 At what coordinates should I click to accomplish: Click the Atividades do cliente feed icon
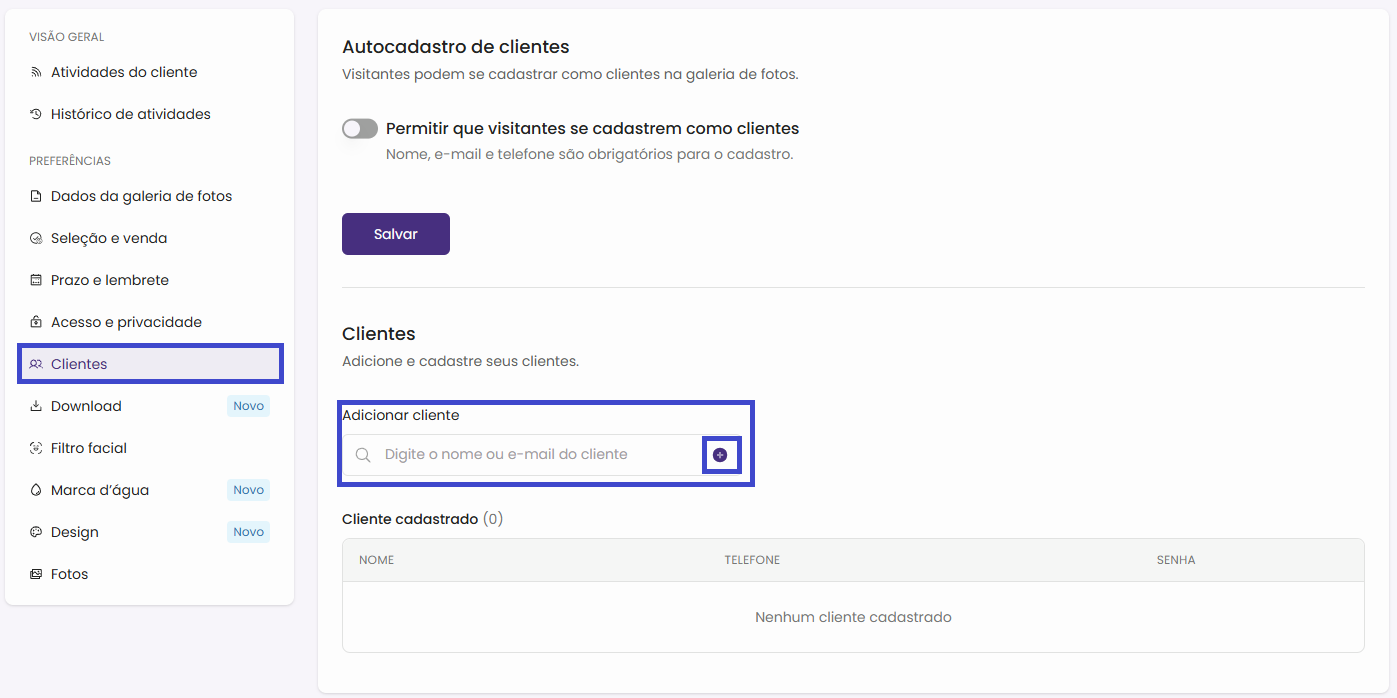point(36,72)
